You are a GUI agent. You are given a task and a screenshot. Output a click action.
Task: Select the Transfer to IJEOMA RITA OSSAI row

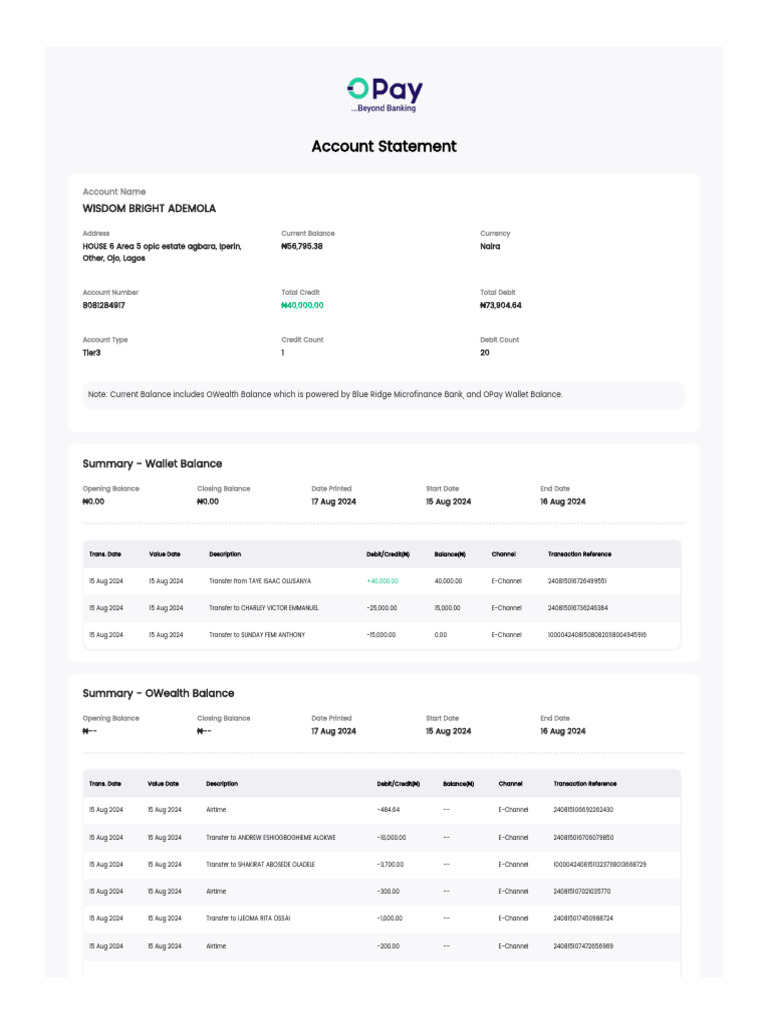(382, 918)
